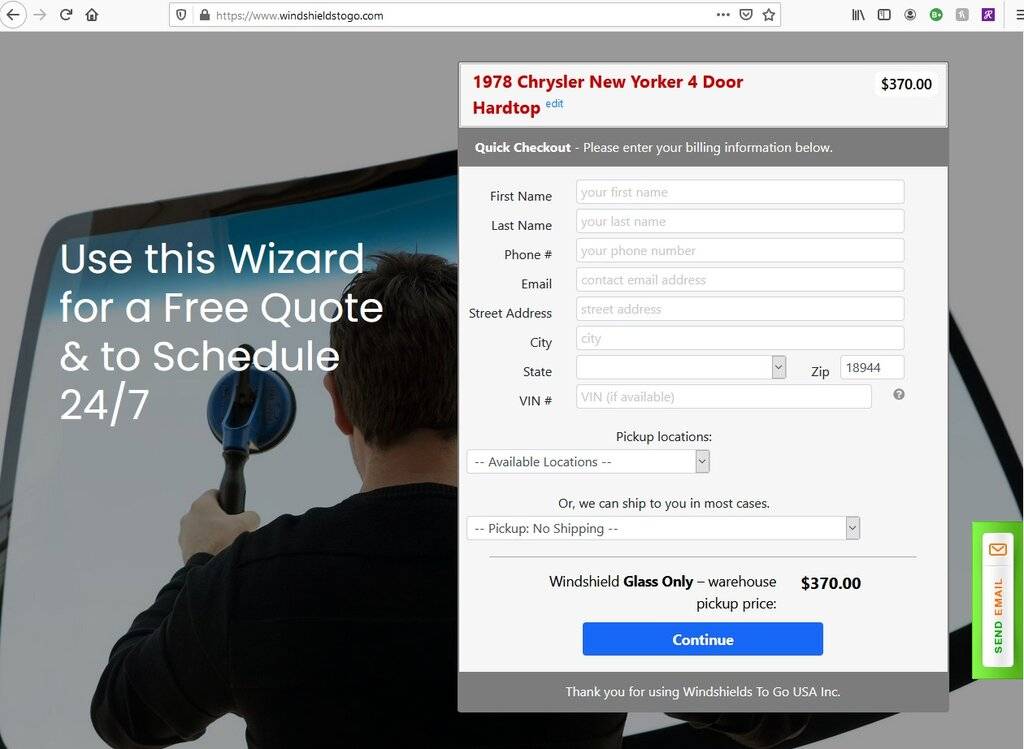
Task: Go back with the browser back arrow
Action: coord(13,14)
